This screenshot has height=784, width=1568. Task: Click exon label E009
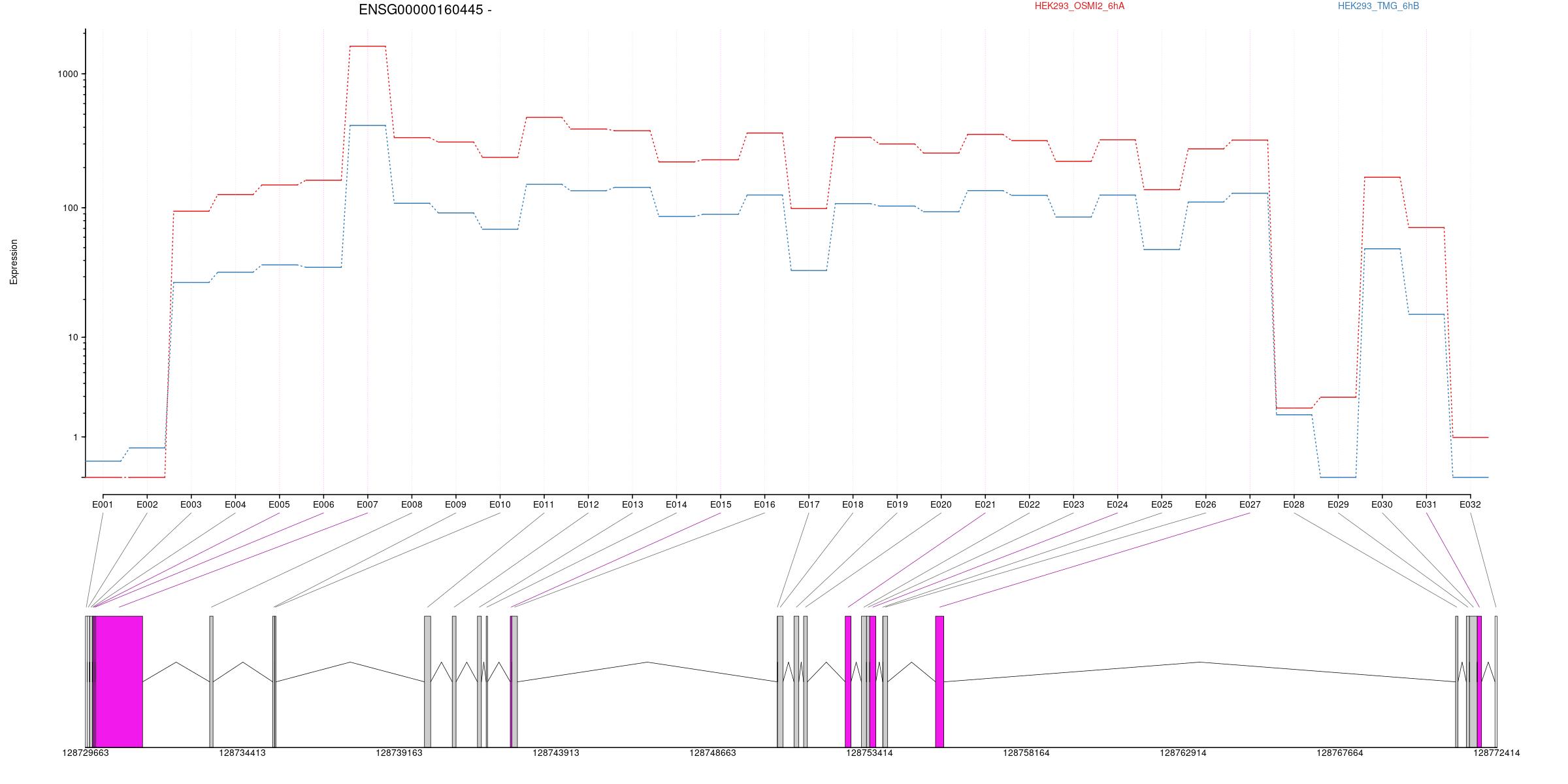(455, 504)
